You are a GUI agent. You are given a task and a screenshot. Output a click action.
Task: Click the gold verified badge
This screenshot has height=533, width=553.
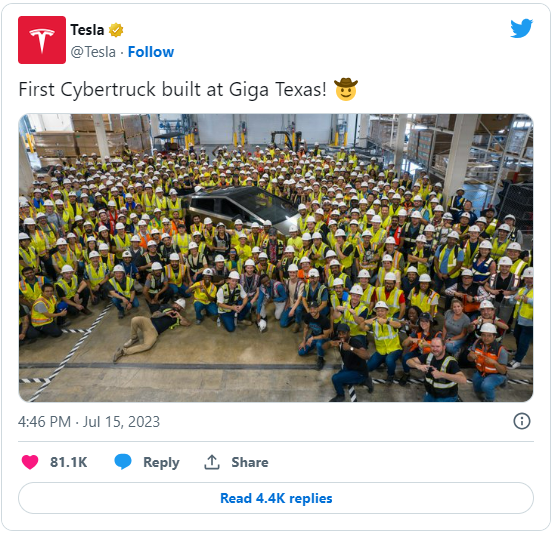tap(116, 30)
